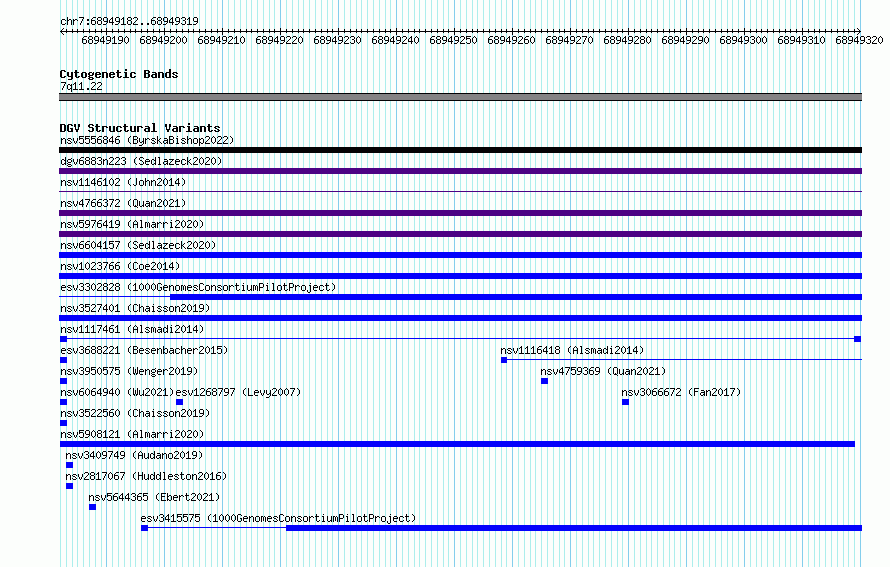Screen dimensions: 890x567
Task: Open nsv3066672 (Fan2017) label
Action: tap(681, 392)
